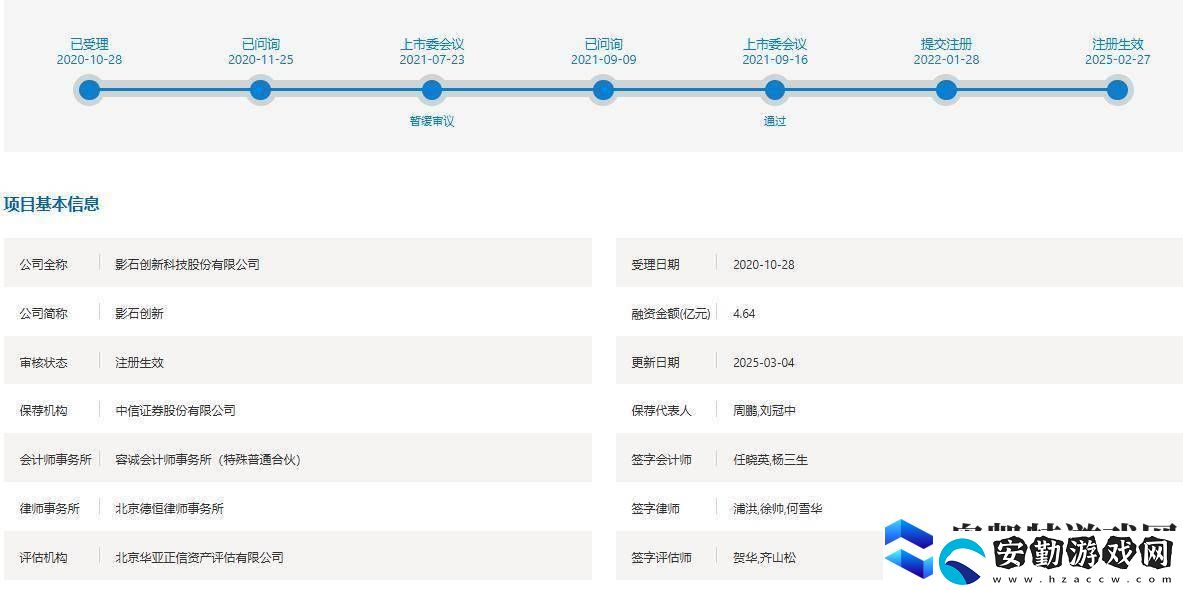The image size is (1183, 590).
Task: Click the 更新日期 field label
Action: pyautogui.click(x=655, y=362)
